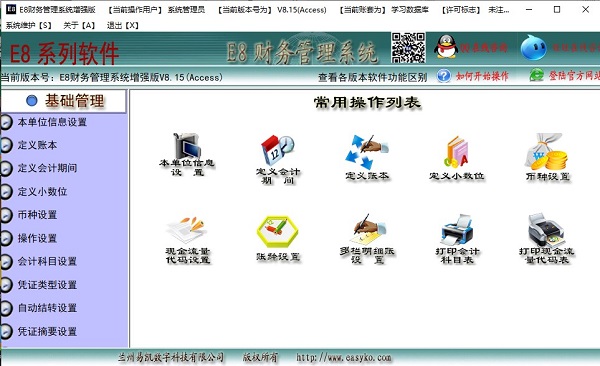Click the blue Wangwang chat icon

(533, 47)
